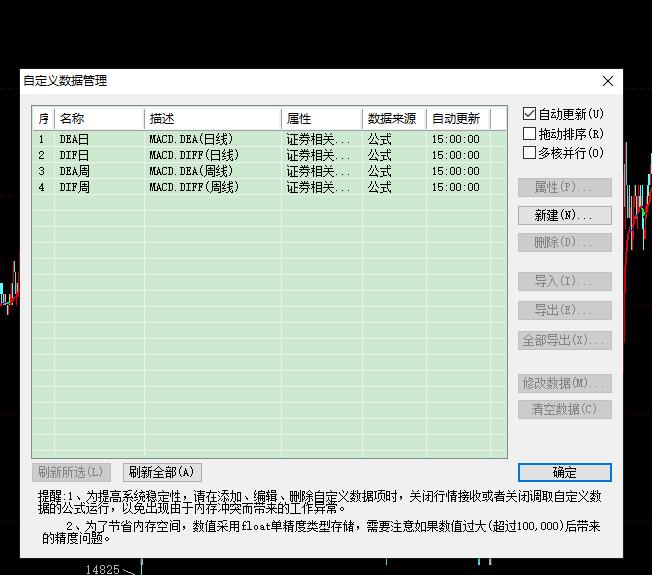This screenshot has width=652, height=575.
Task: Click 公式 in the DIF日 row
Action: coord(379,155)
